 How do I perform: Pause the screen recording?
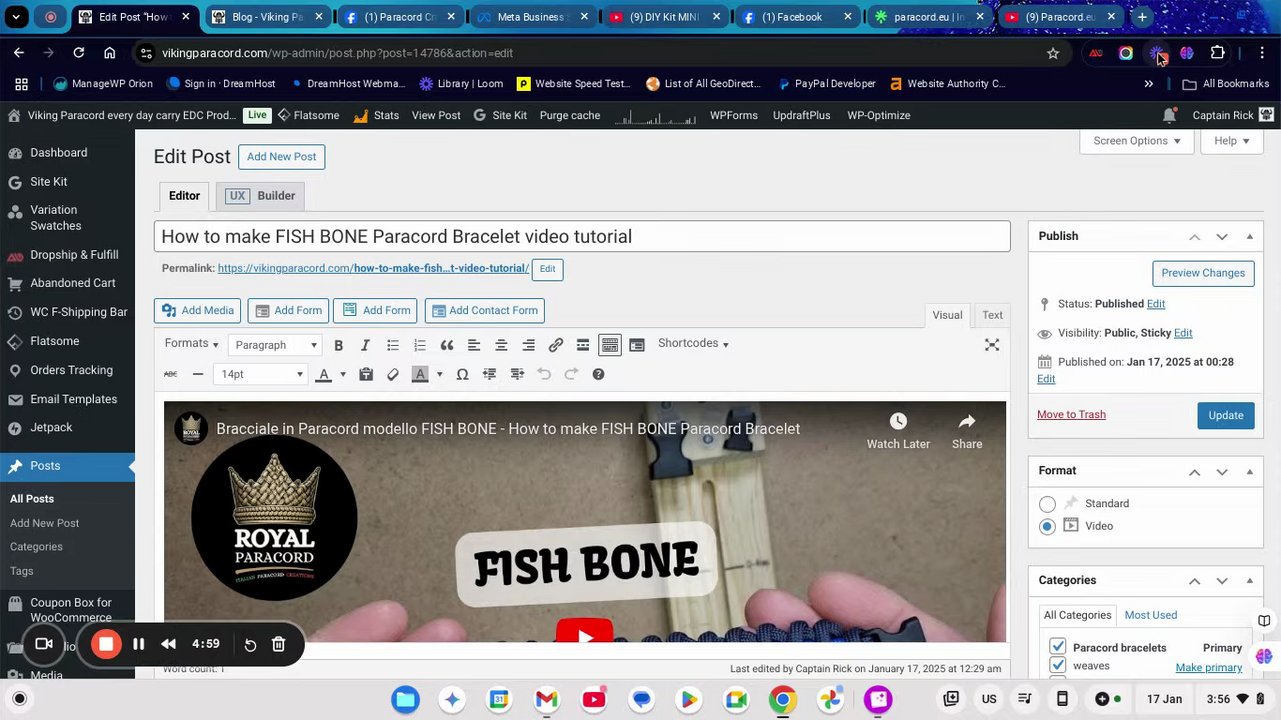click(139, 645)
